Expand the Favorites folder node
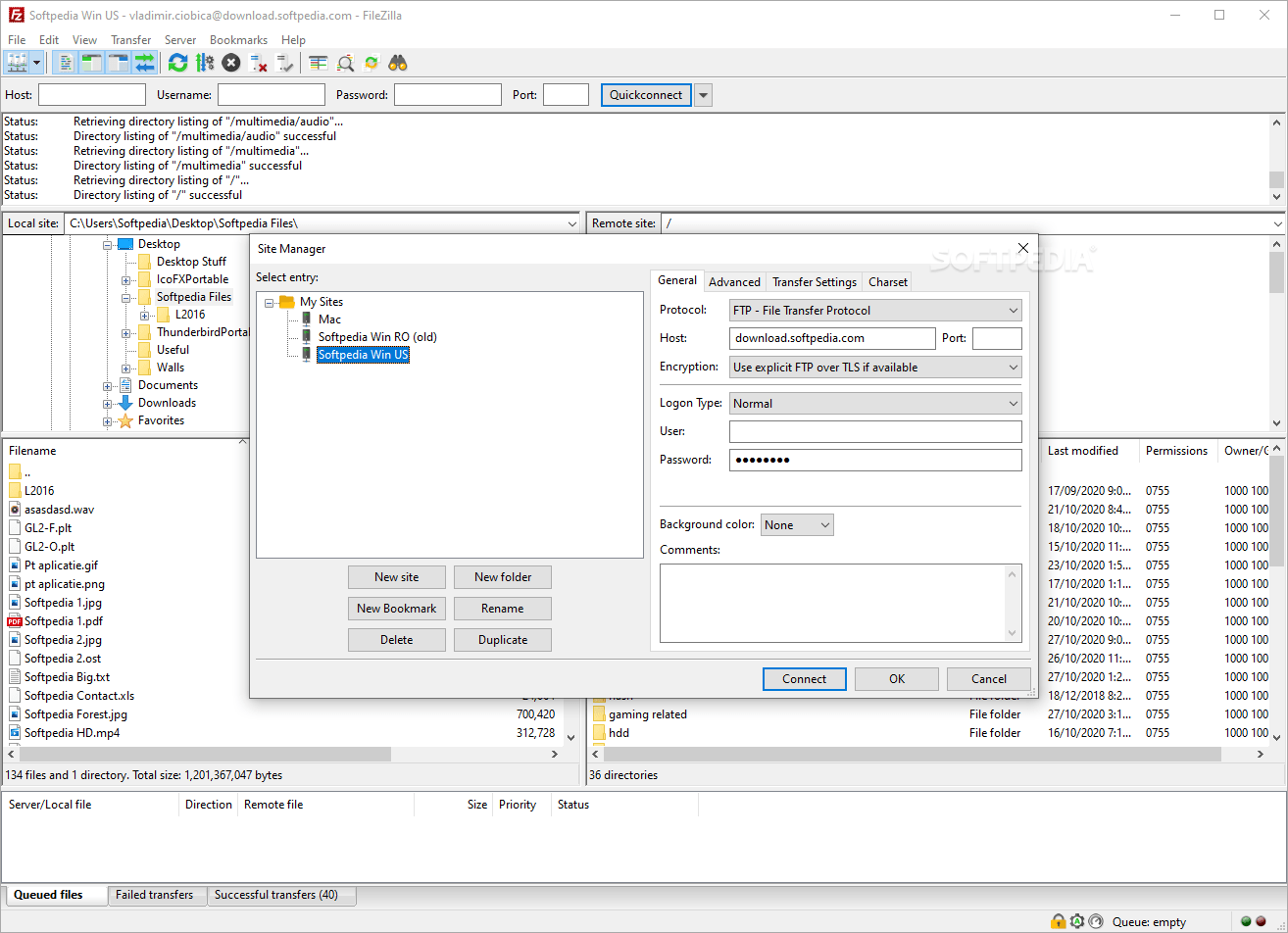This screenshot has width=1288, height=933. pos(108,421)
